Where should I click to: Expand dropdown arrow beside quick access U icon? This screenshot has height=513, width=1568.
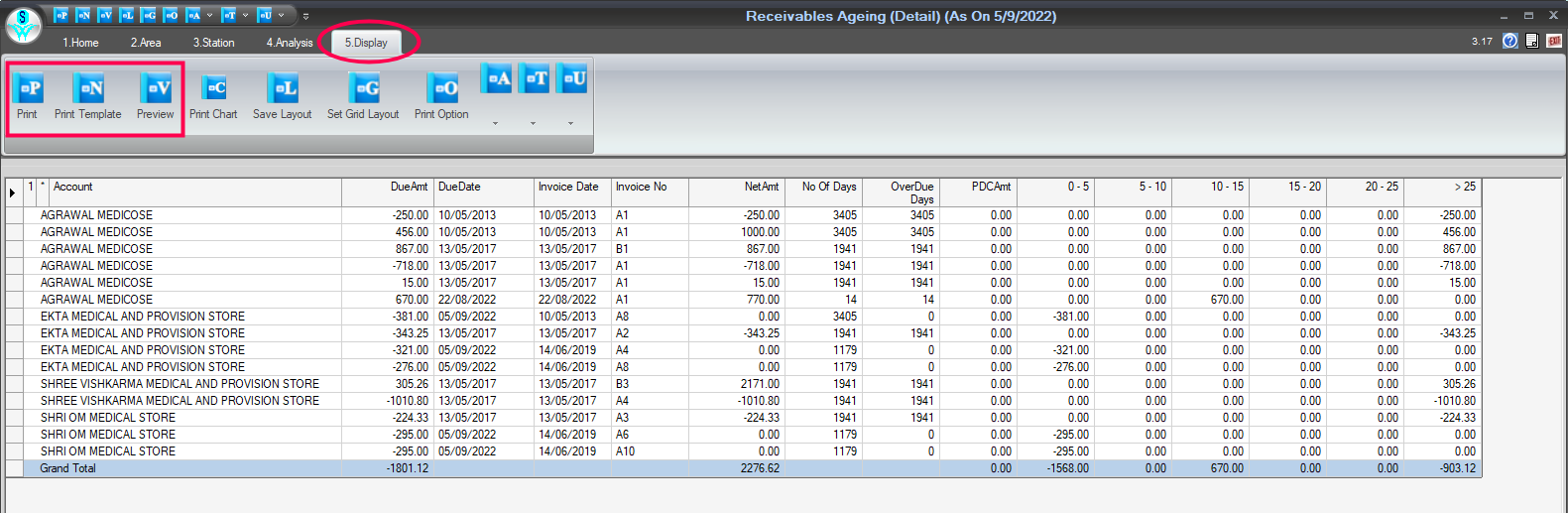[x=281, y=15]
